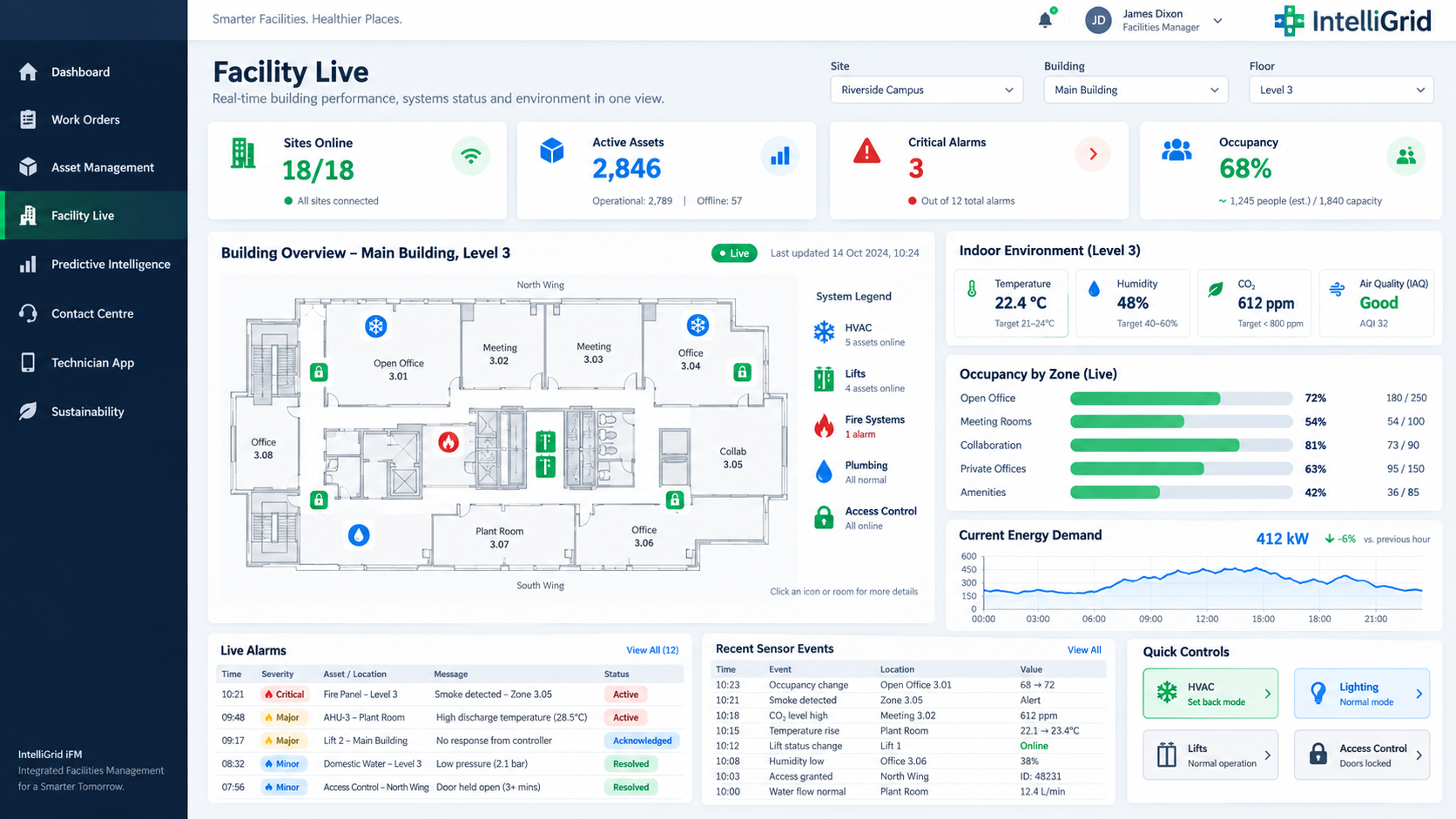Select the HVAC snowflake above Office 3.04
Viewport: 1456px width, 819px height.
coord(698,326)
